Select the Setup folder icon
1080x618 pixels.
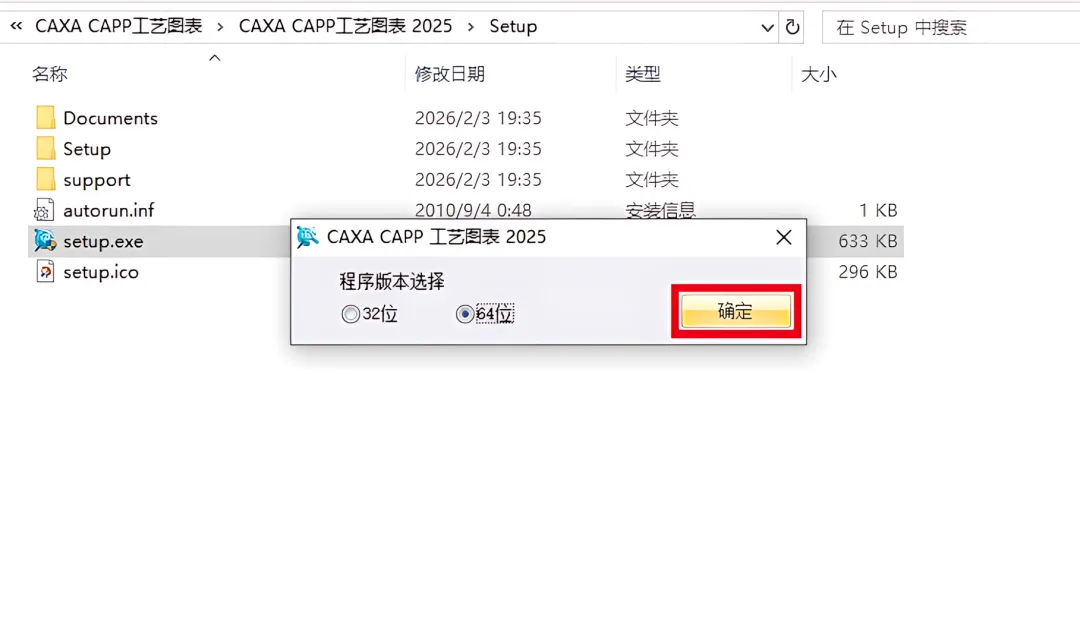(x=45, y=149)
